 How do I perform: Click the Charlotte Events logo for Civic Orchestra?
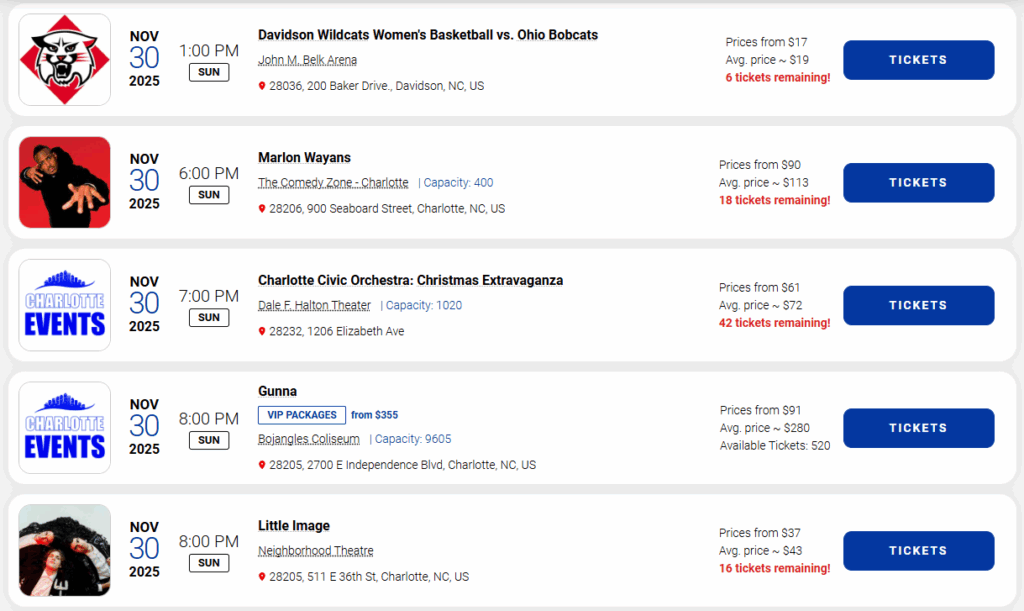point(64,305)
